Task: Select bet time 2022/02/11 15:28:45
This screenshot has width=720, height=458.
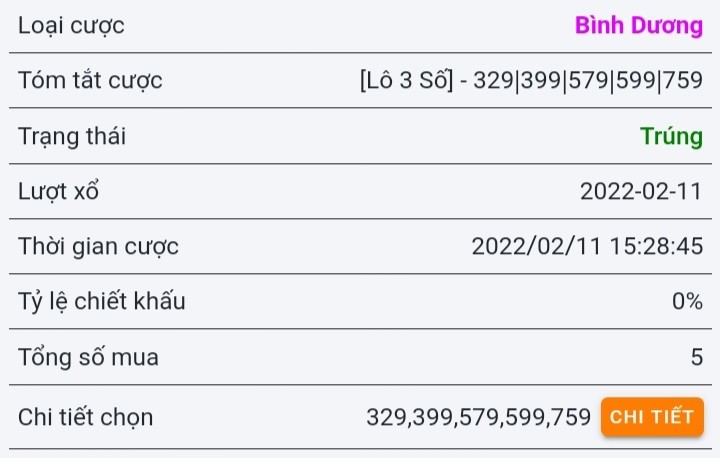Action: pos(587,246)
